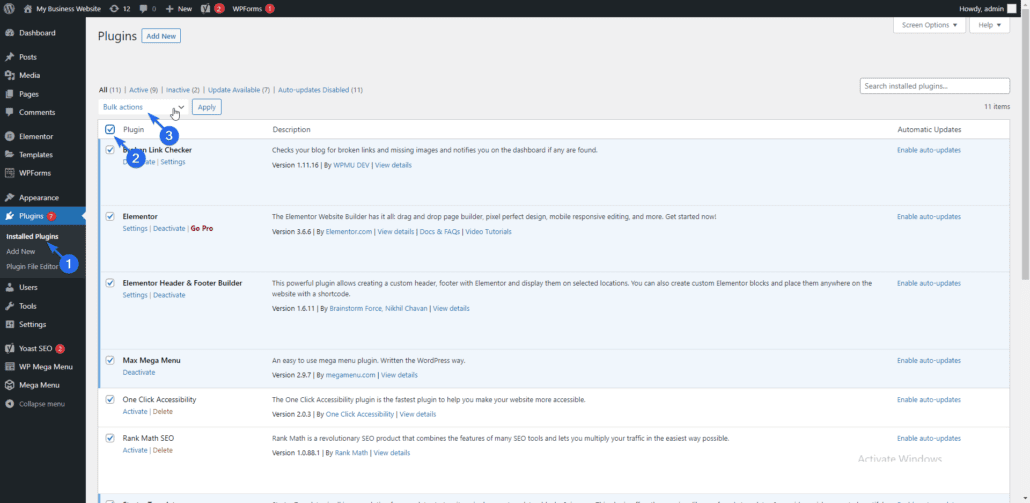Click the Templates folder icon
The height and width of the screenshot is (503, 1030).
point(10,155)
